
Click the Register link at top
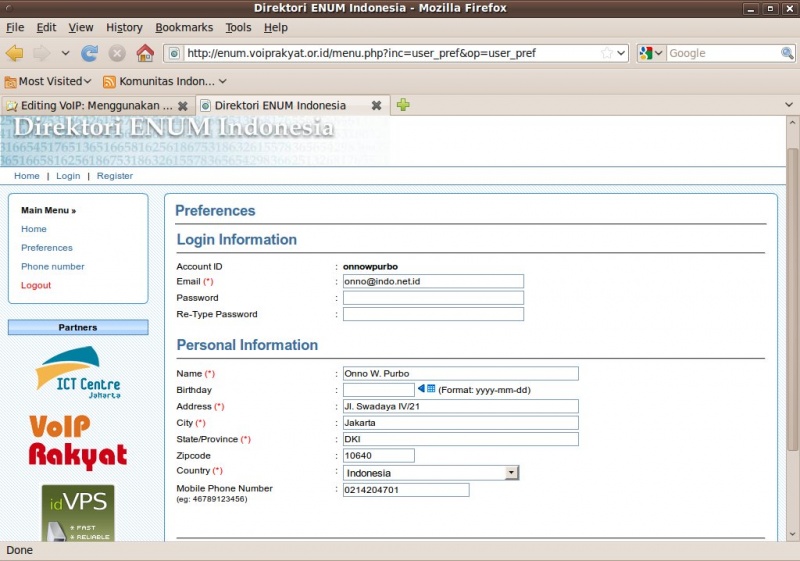tap(114, 176)
